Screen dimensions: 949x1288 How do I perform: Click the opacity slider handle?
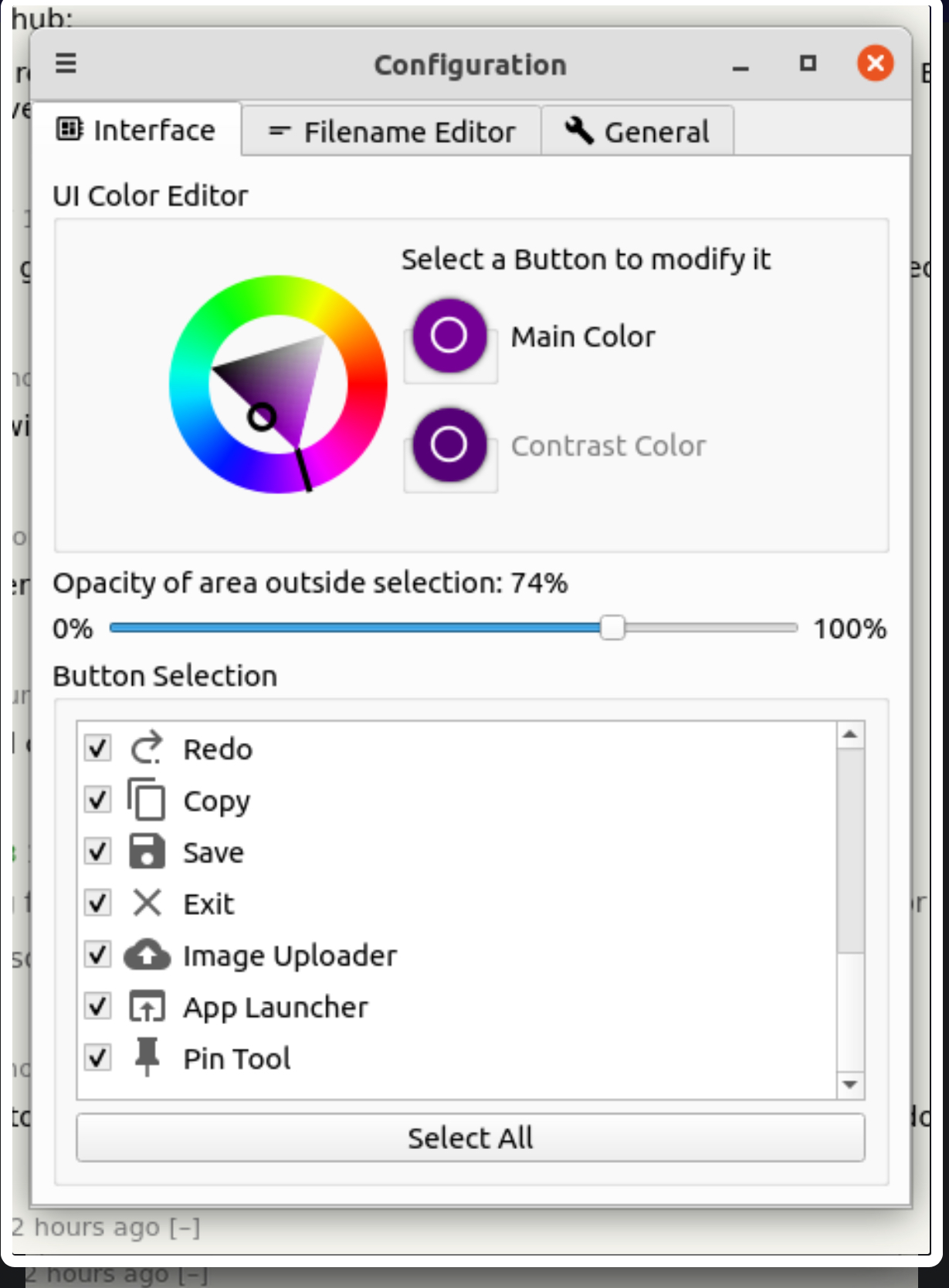tap(612, 628)
